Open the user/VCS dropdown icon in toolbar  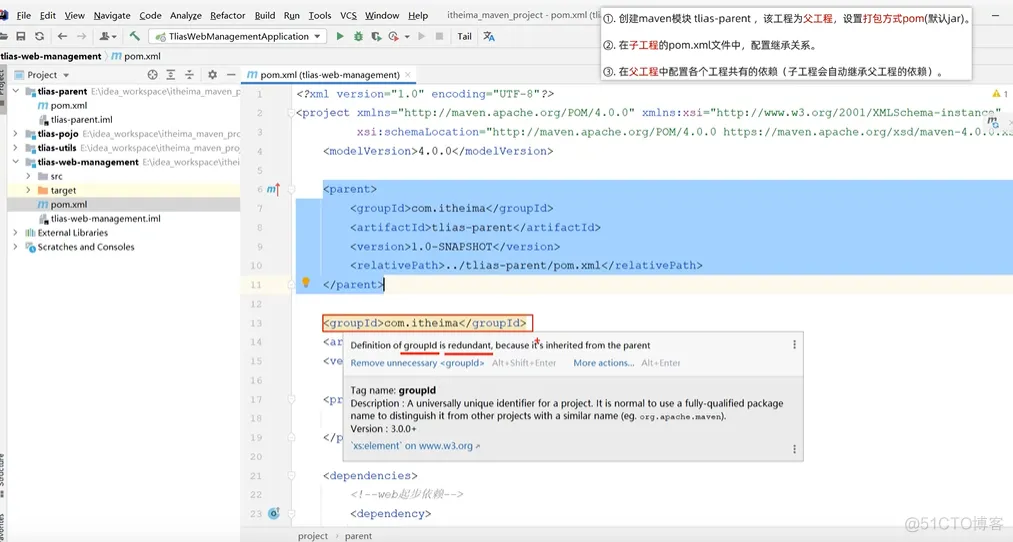click(x=108, y=37)
